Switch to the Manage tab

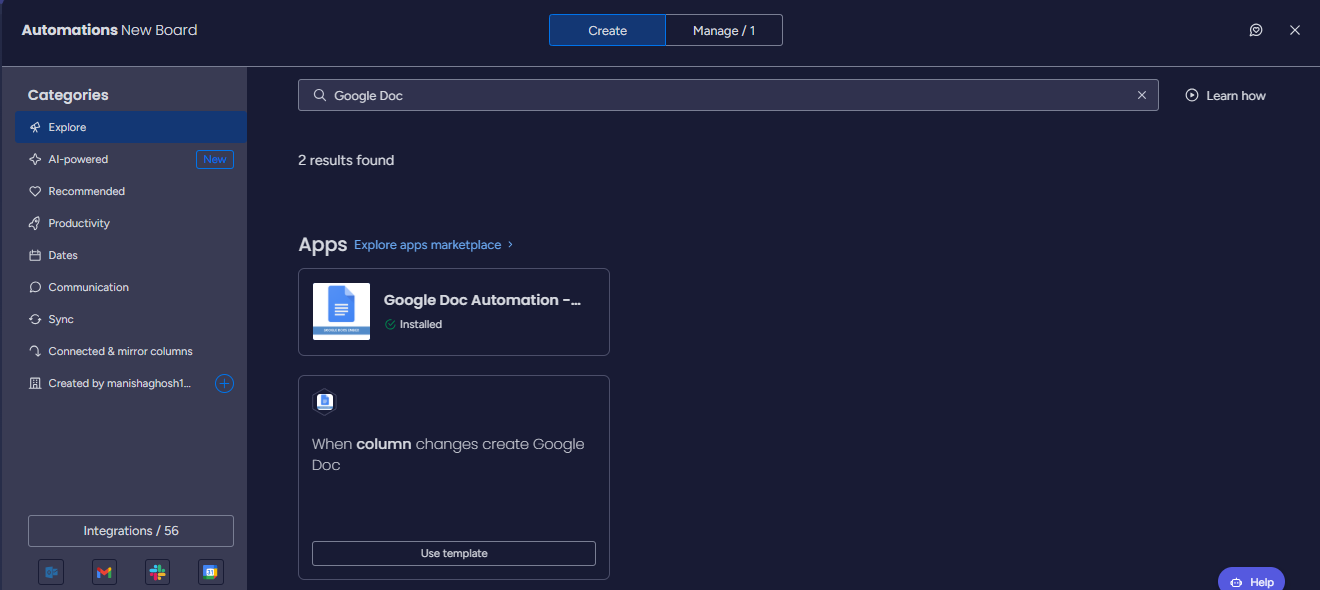click(x=724, y=30)
